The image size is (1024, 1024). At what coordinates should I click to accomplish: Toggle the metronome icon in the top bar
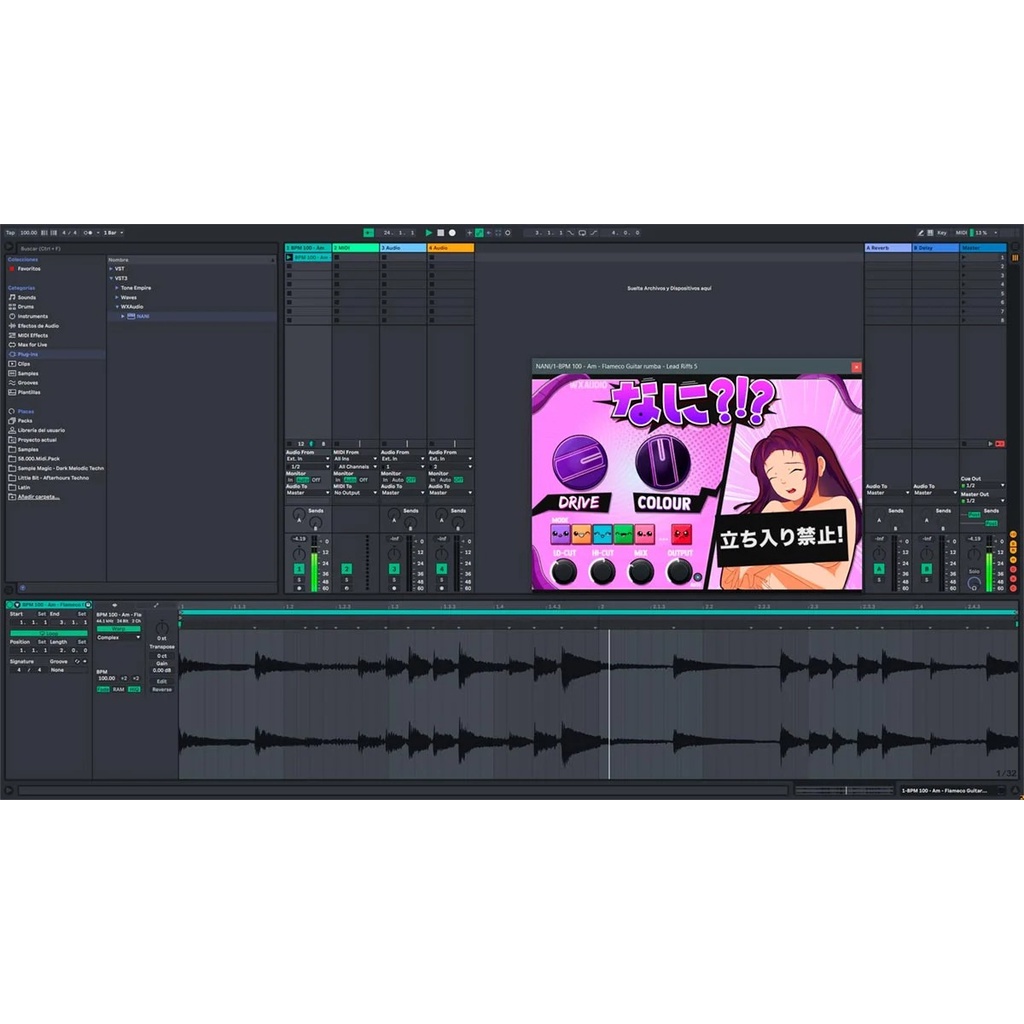pyautogui.click(x=88, y=232)
